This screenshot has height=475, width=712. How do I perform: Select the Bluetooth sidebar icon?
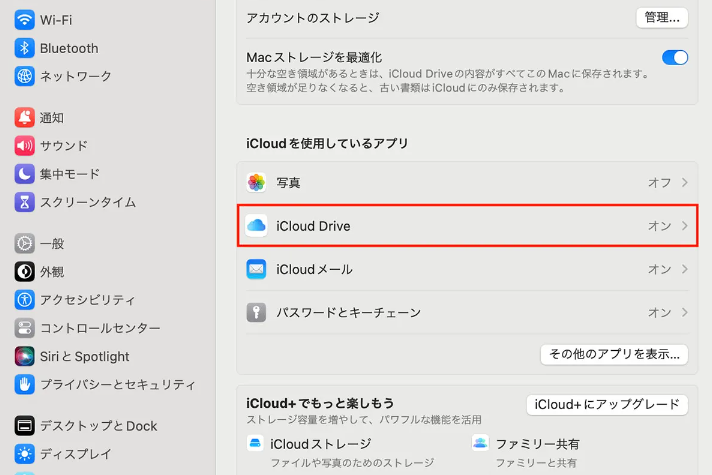coord(24,48)
